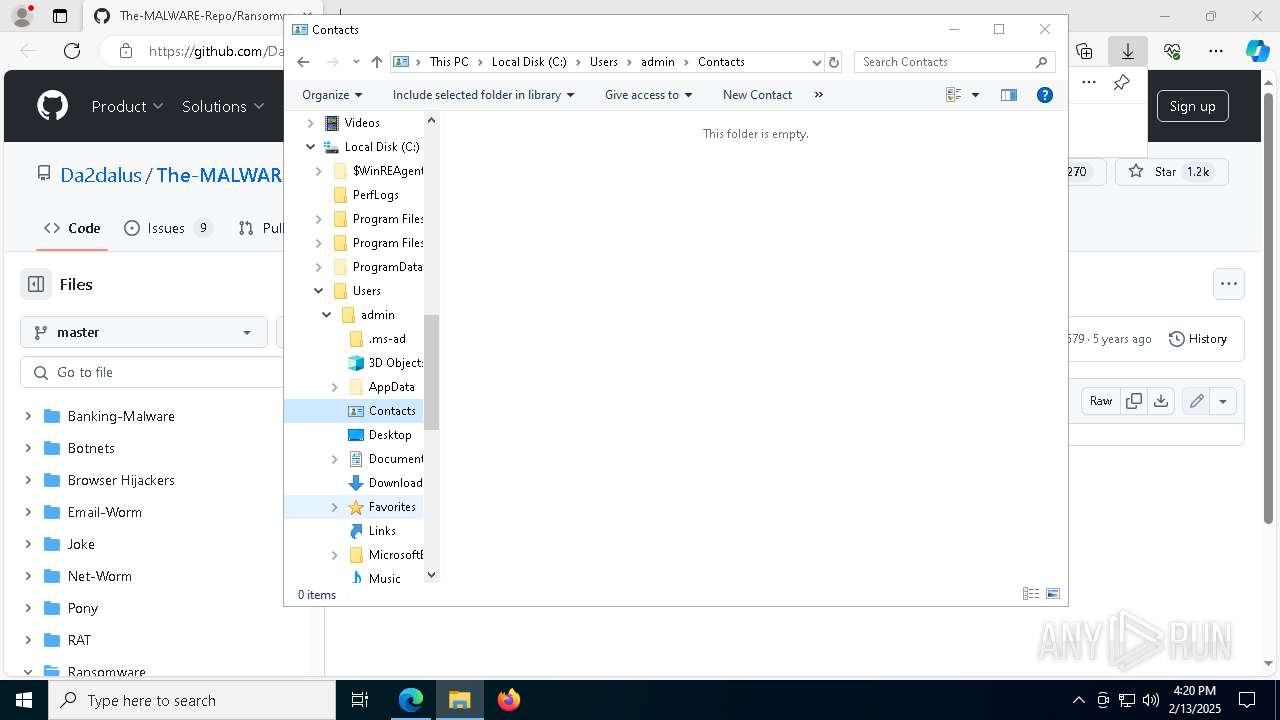Open Edge Copilot icon
The height and width of the screenshot is (720, 1280).
[x=1257, y=51]
